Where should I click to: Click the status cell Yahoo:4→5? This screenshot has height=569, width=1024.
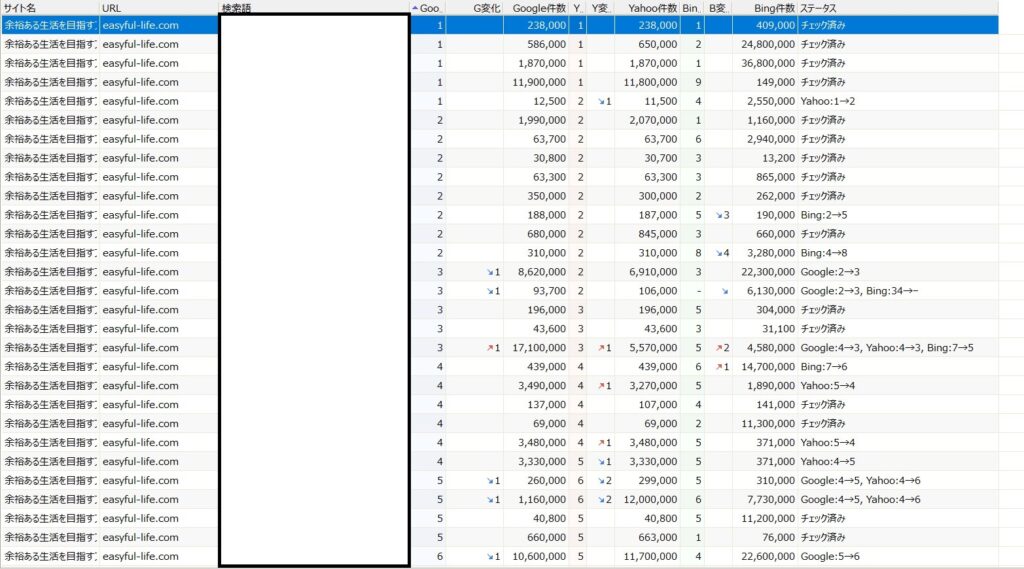(827, 461)
